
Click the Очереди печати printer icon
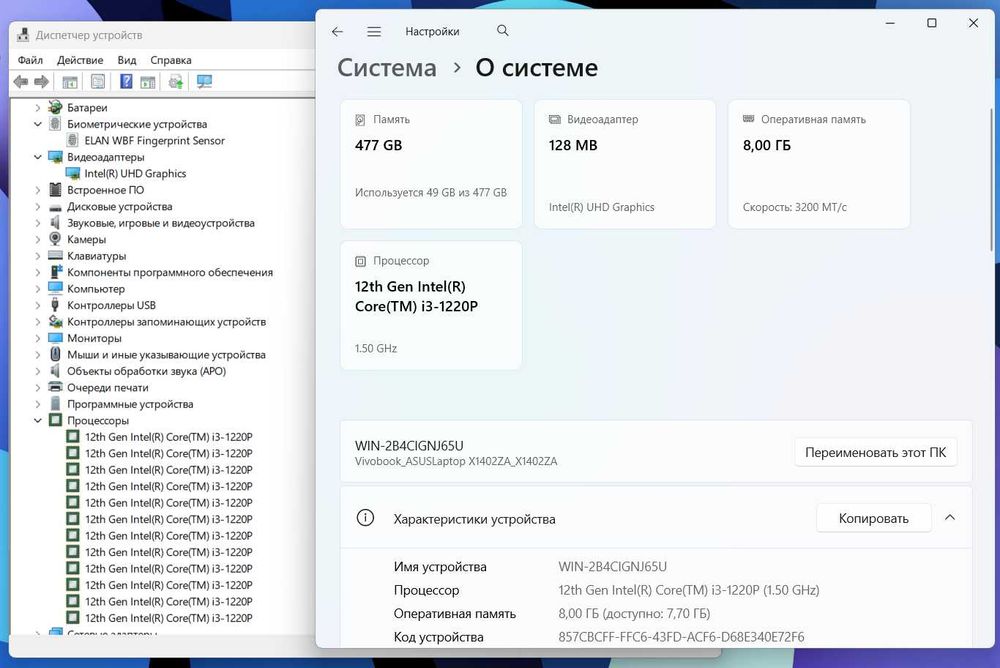click(x=55, y=387)
